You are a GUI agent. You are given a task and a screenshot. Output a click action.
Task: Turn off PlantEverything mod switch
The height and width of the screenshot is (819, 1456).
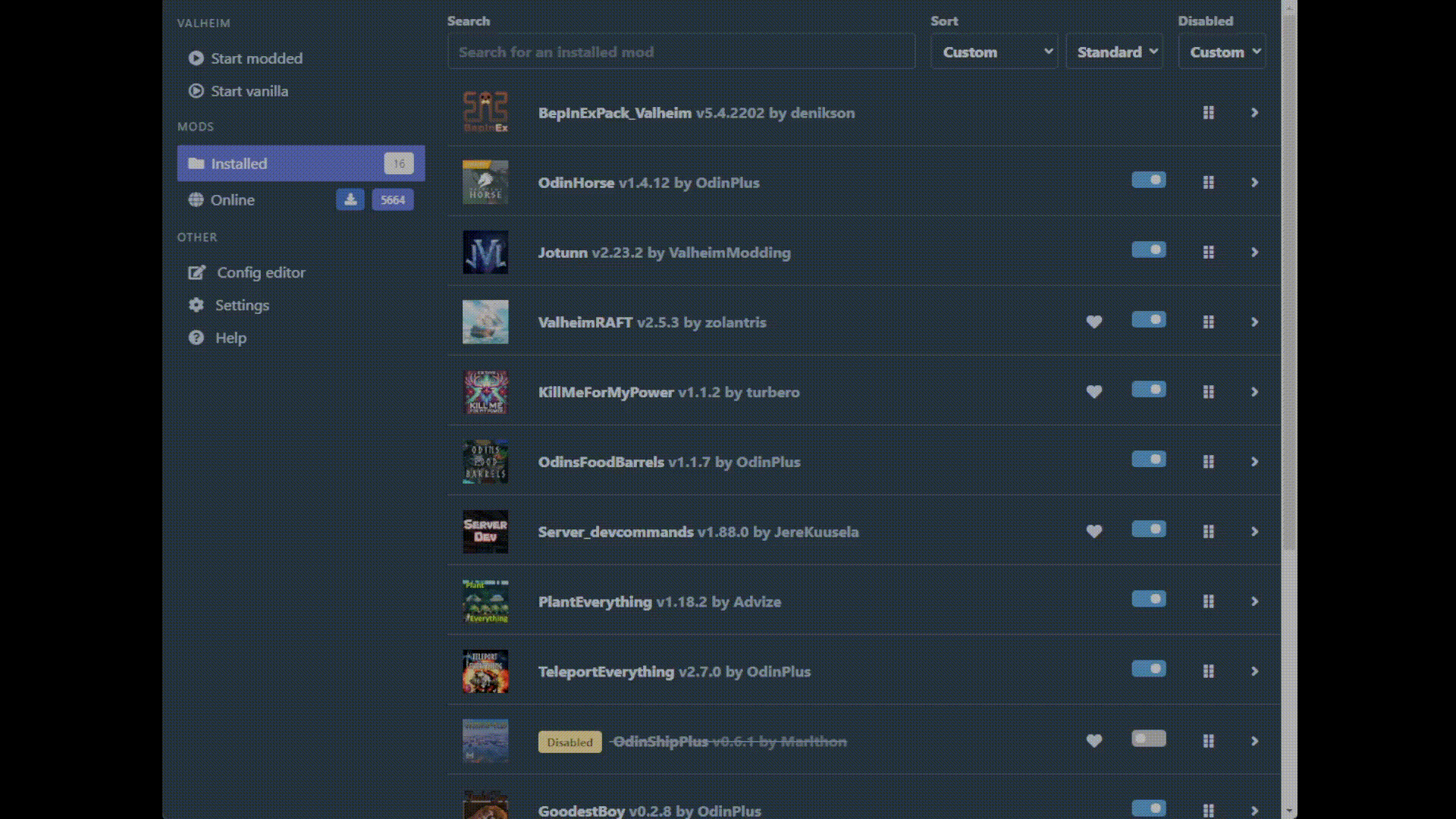point(1148,599)
